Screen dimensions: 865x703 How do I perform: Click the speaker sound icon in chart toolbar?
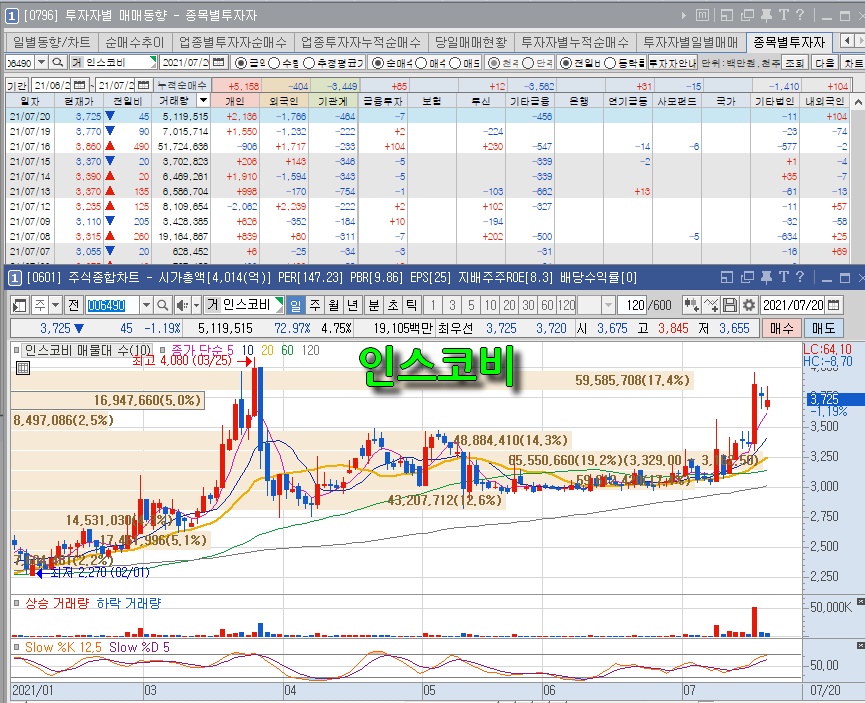tap(182, 305)
